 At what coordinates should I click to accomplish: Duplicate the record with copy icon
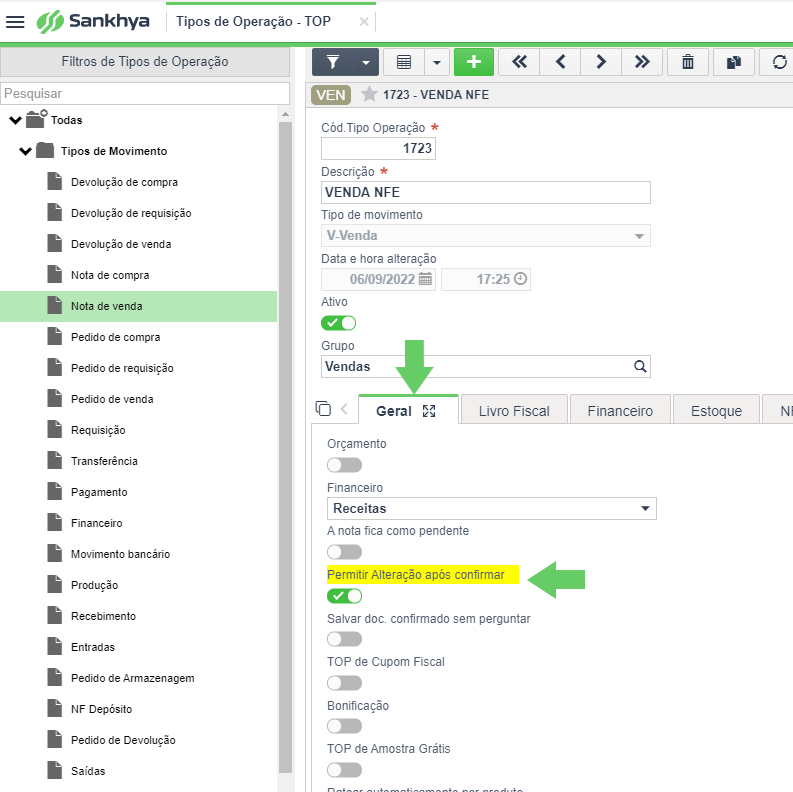pos(734,62)
